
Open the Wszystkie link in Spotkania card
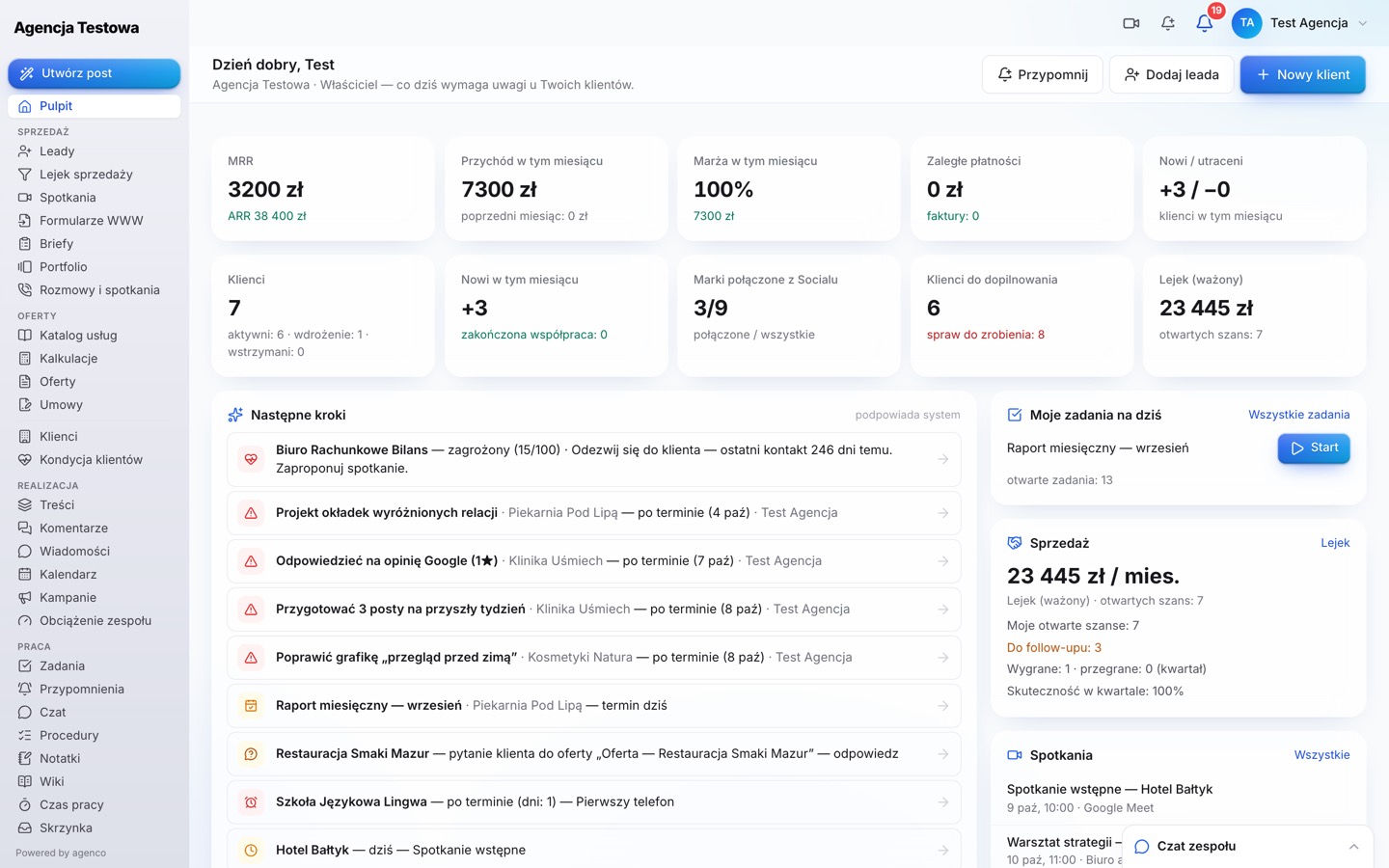(x=1321, y=755)
